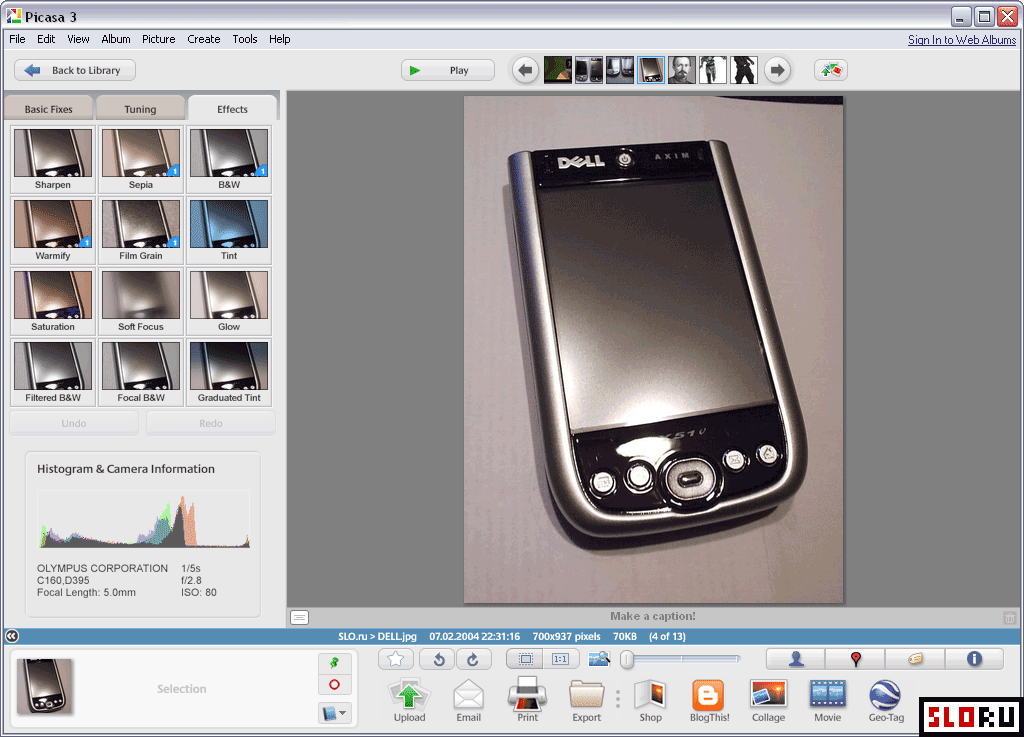The image size is (1024, 737).
Task: Apply the Saturation effect
Action: 53,302
